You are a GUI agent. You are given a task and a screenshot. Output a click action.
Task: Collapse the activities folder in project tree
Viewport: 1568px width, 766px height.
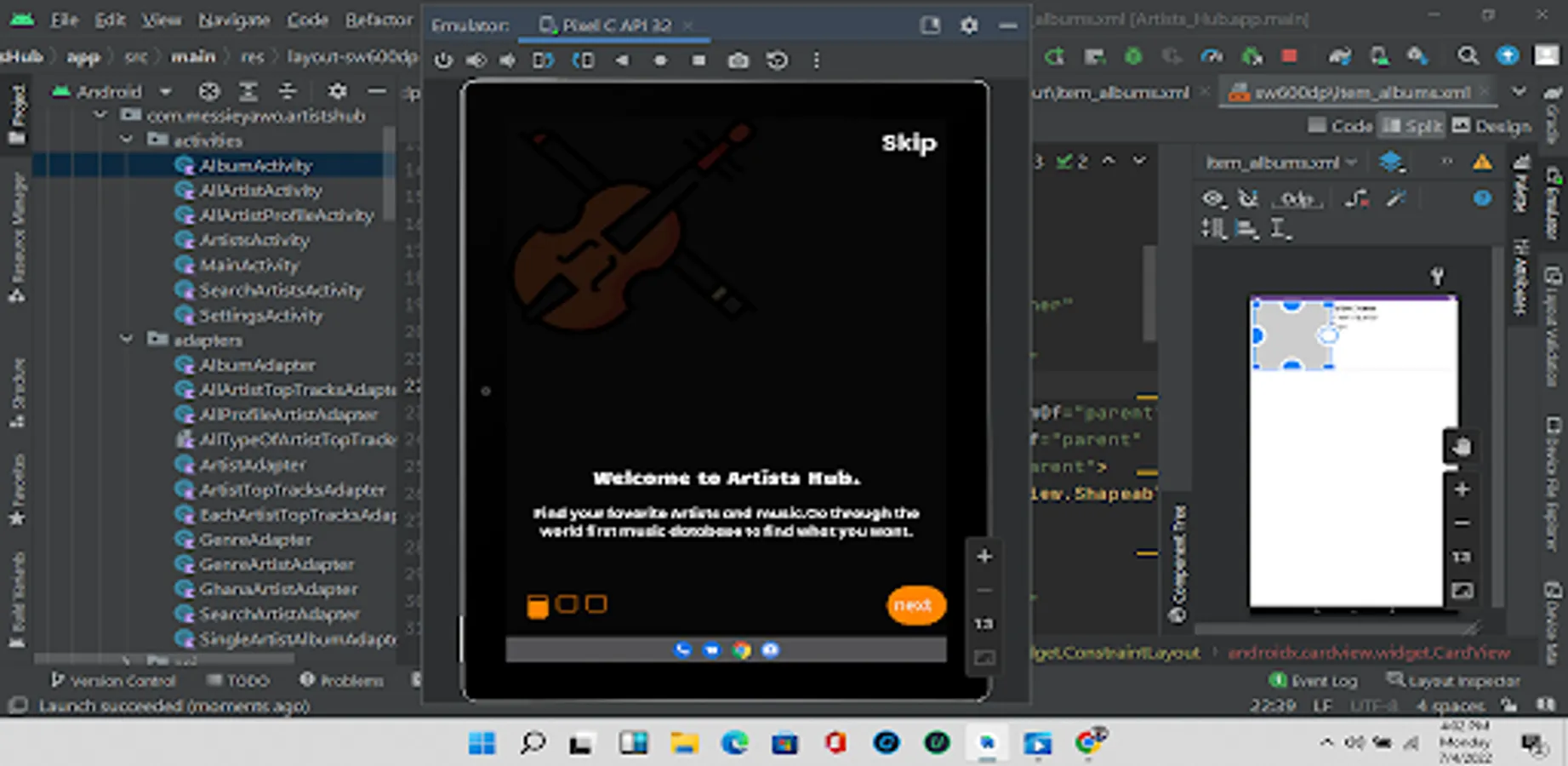[x=127, y=140]
